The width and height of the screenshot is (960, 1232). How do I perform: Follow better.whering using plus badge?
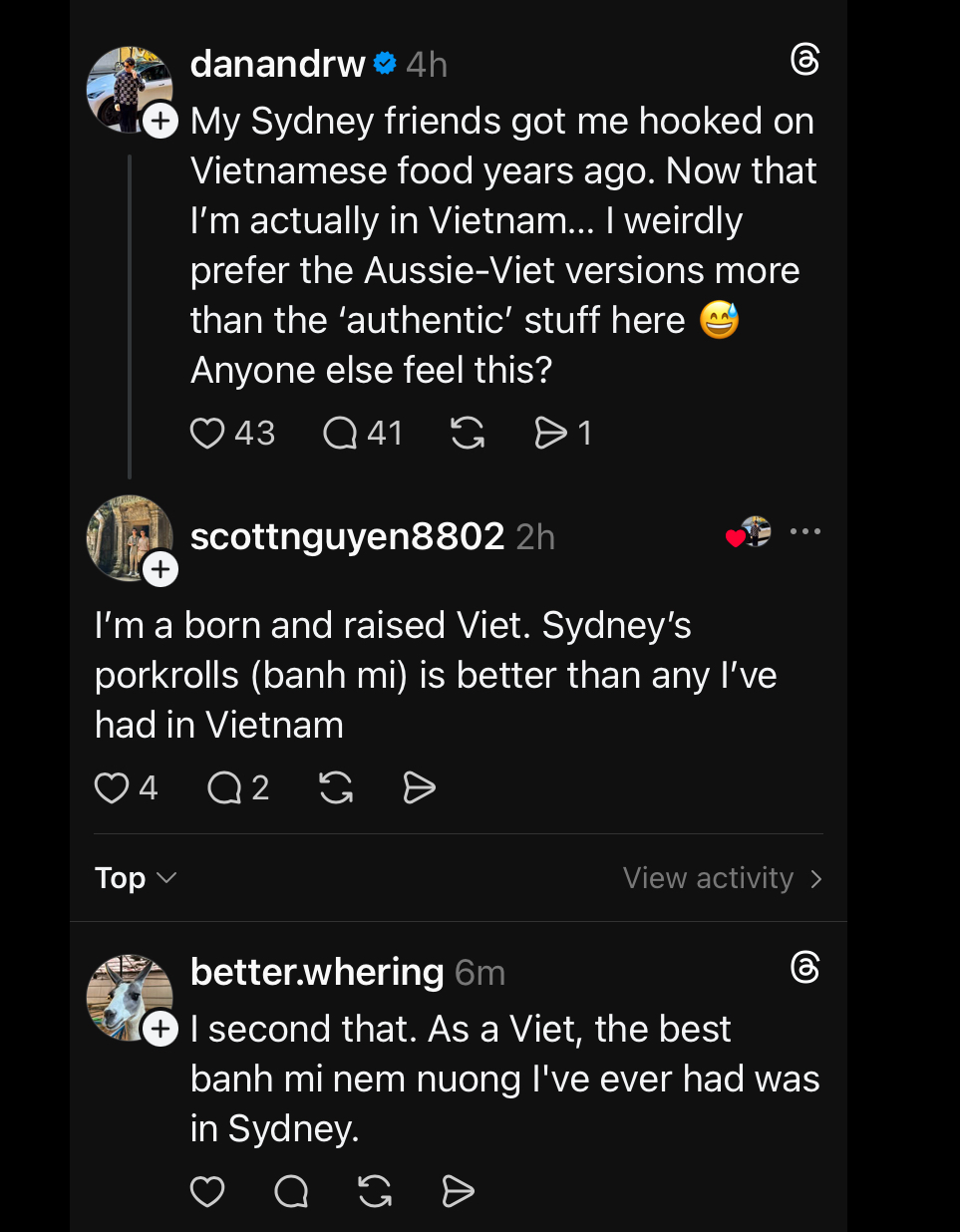[x=160, y=1029]
